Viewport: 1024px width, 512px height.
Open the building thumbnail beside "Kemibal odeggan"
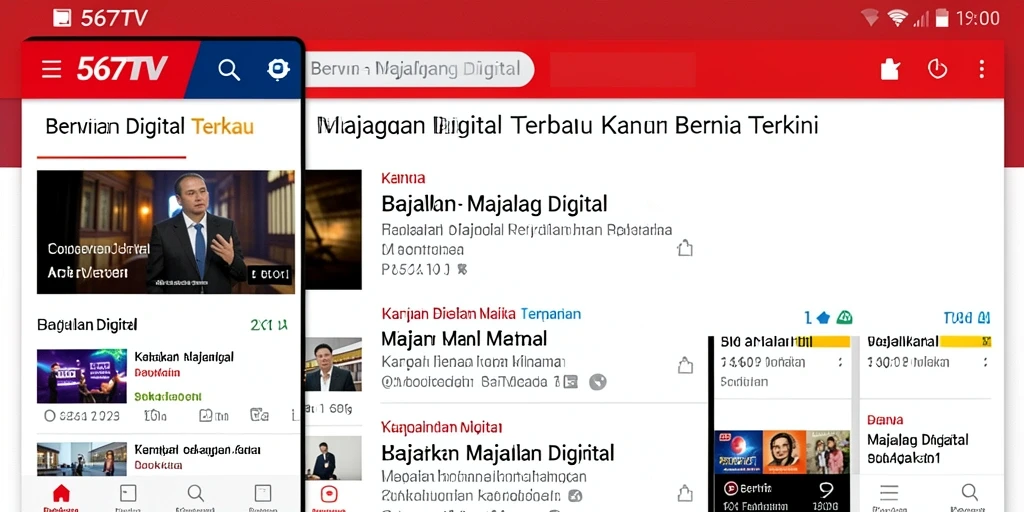coord(82,459)
